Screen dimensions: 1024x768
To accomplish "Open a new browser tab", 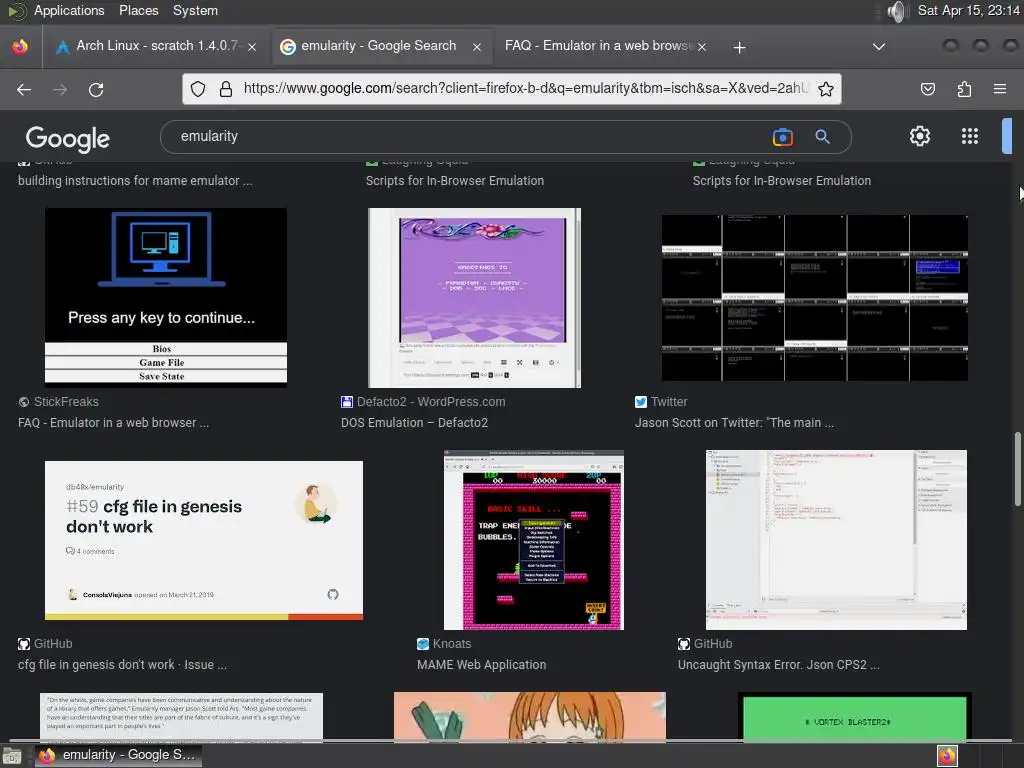I will click(x=739, y=47).
